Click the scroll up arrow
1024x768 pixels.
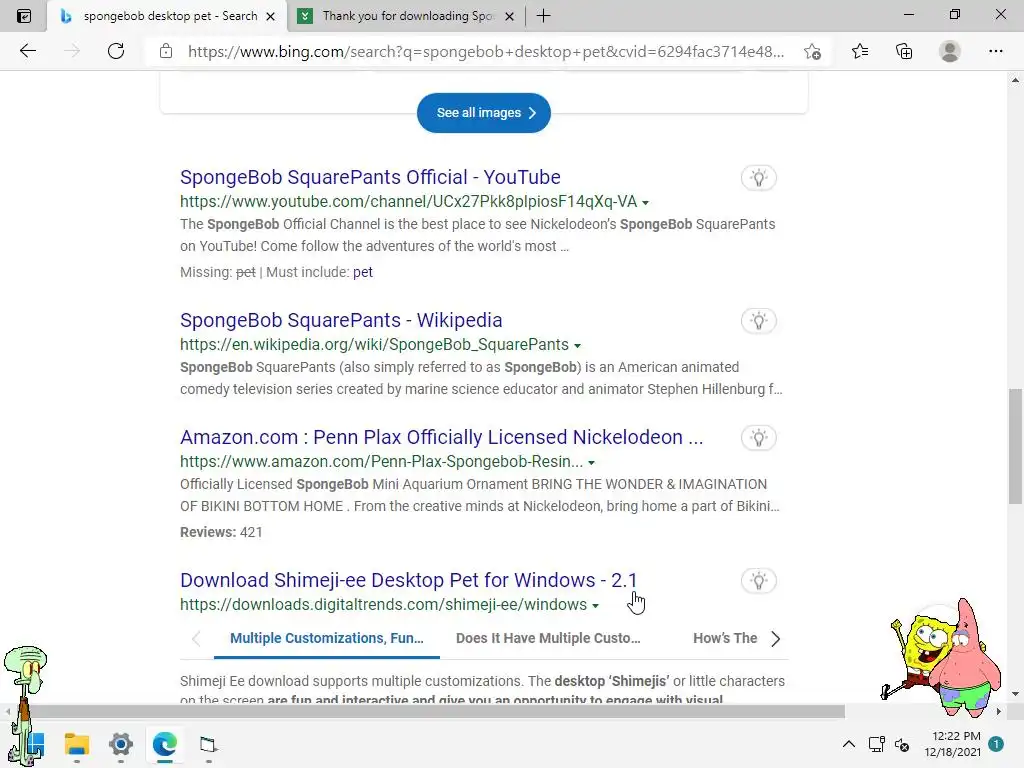[1015, 80]
